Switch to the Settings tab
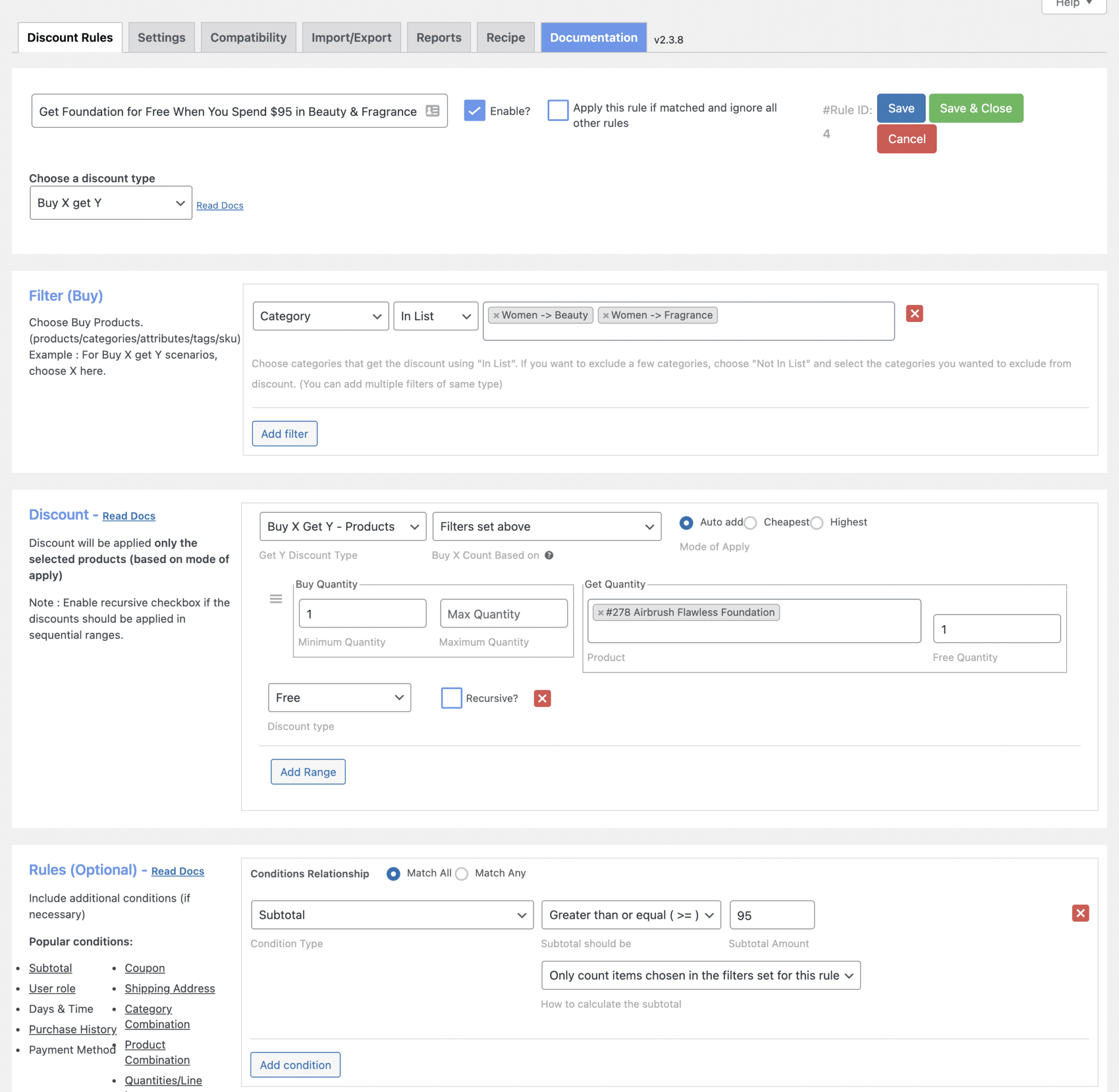This screenshot has width=1119, height=1092. (x=161, y=38)
